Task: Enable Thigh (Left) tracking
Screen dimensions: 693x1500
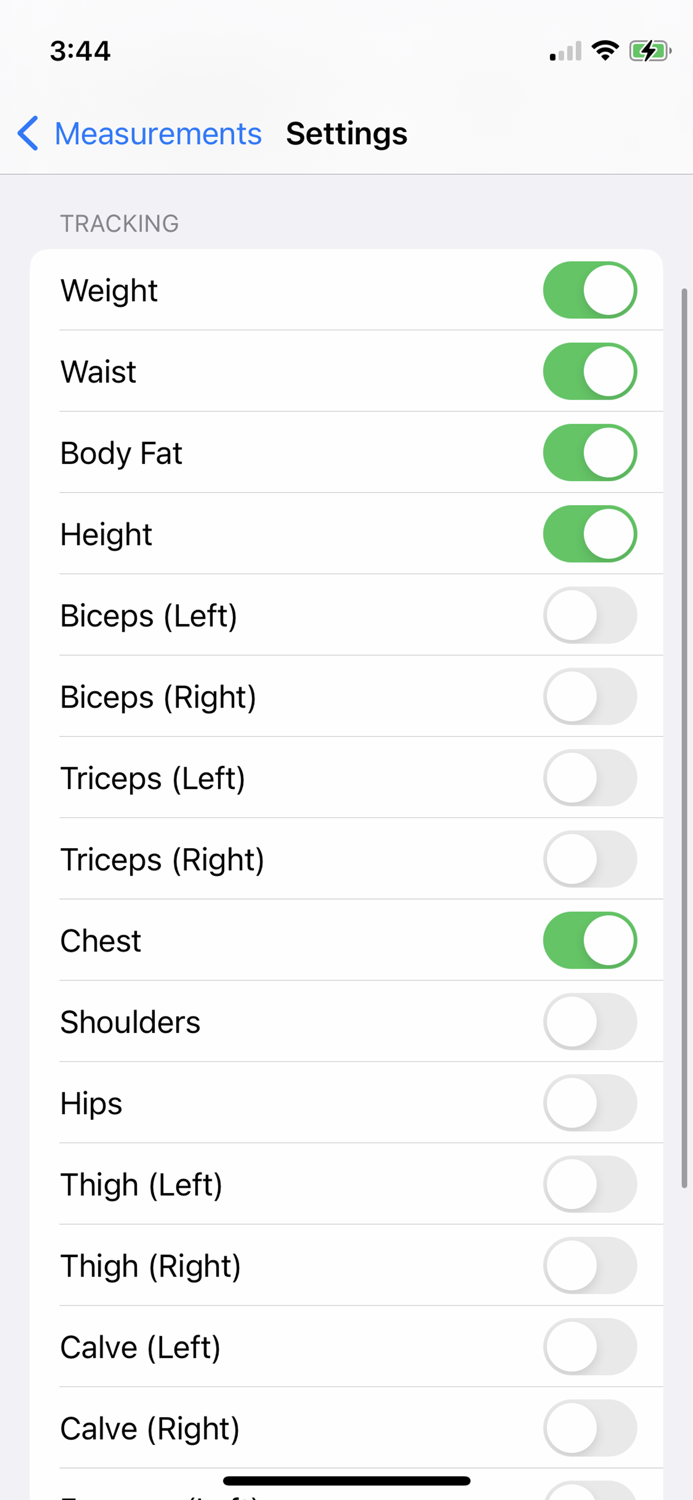Action: click(x=590, y=1184)
